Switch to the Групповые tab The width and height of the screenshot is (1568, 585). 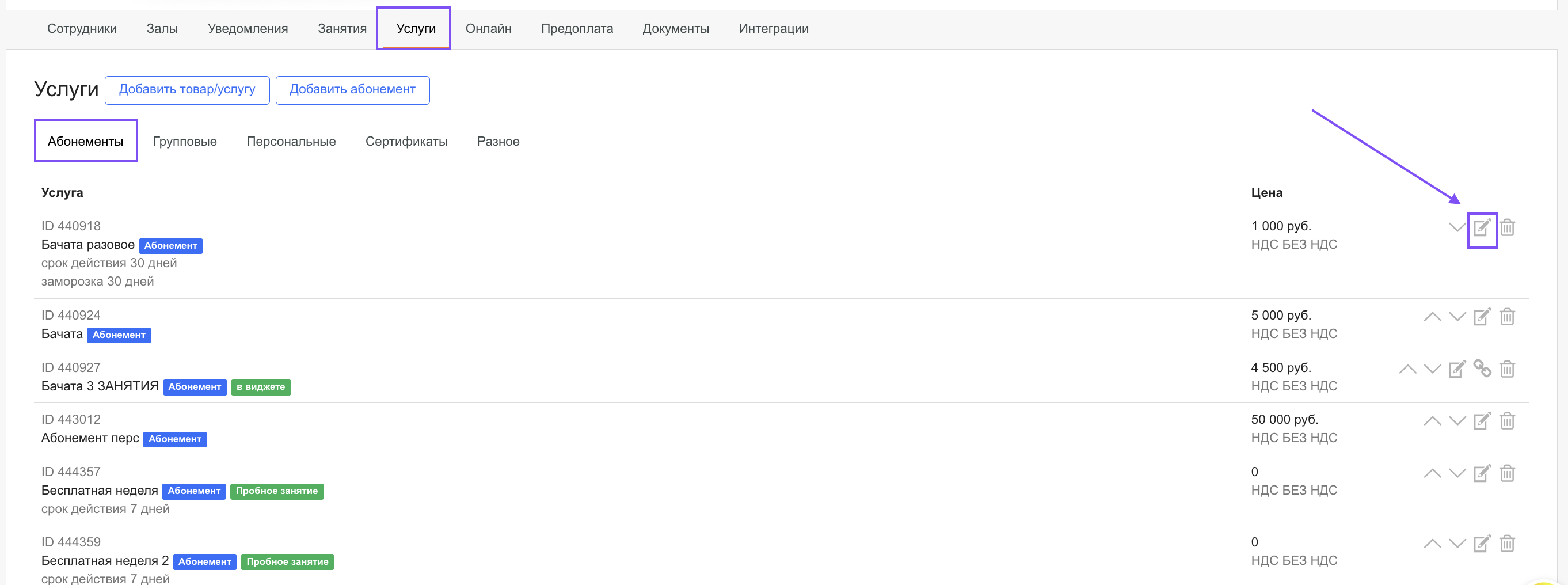tap(184, 141)
